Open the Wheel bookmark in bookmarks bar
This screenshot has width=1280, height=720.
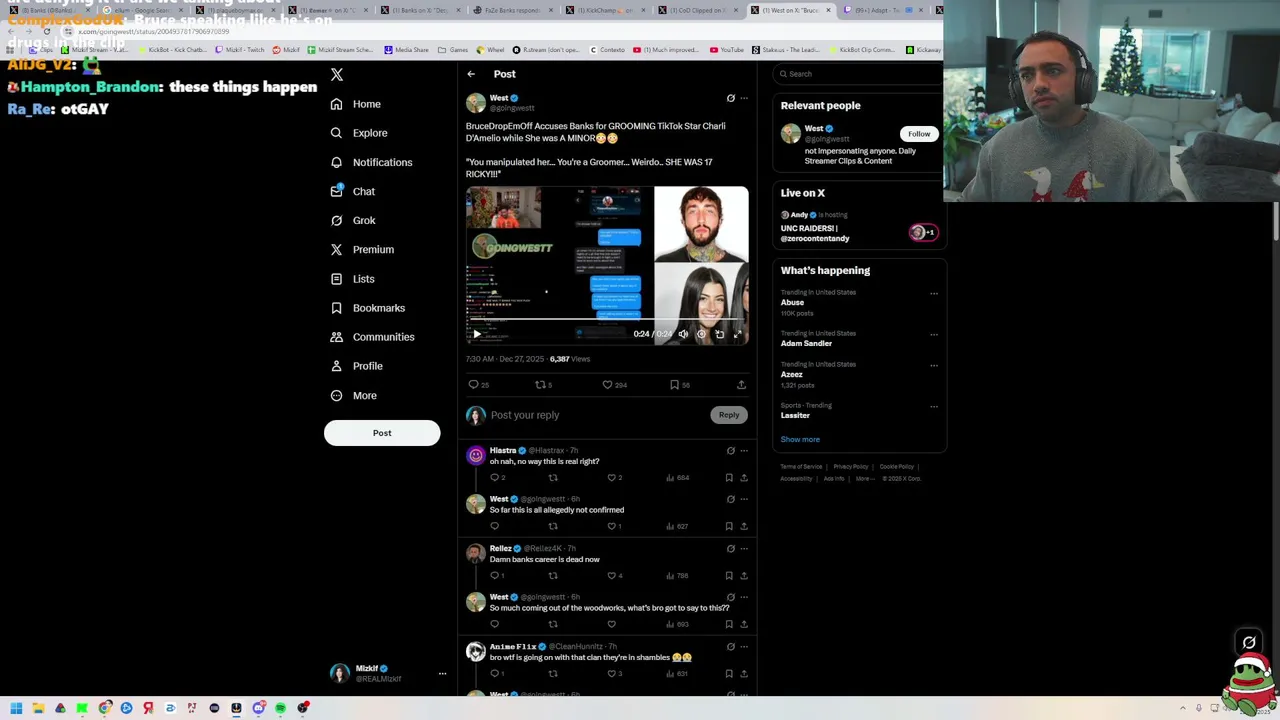pyautogui.click(x=490, y=50)
